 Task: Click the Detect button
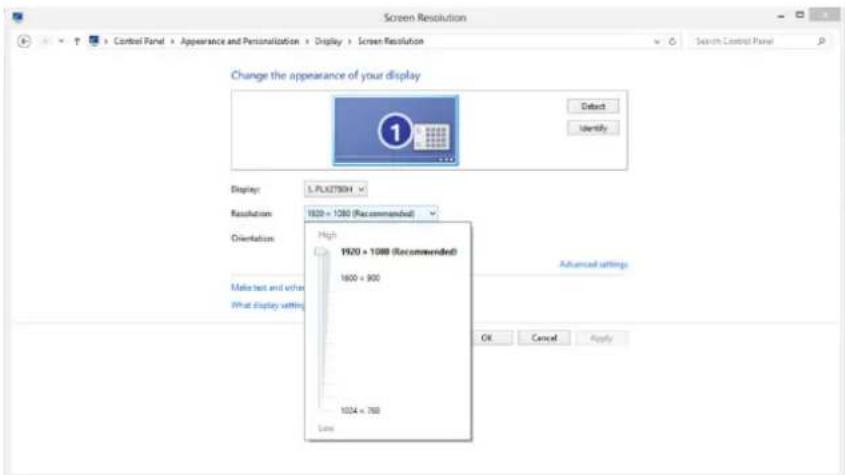(593, 106)
